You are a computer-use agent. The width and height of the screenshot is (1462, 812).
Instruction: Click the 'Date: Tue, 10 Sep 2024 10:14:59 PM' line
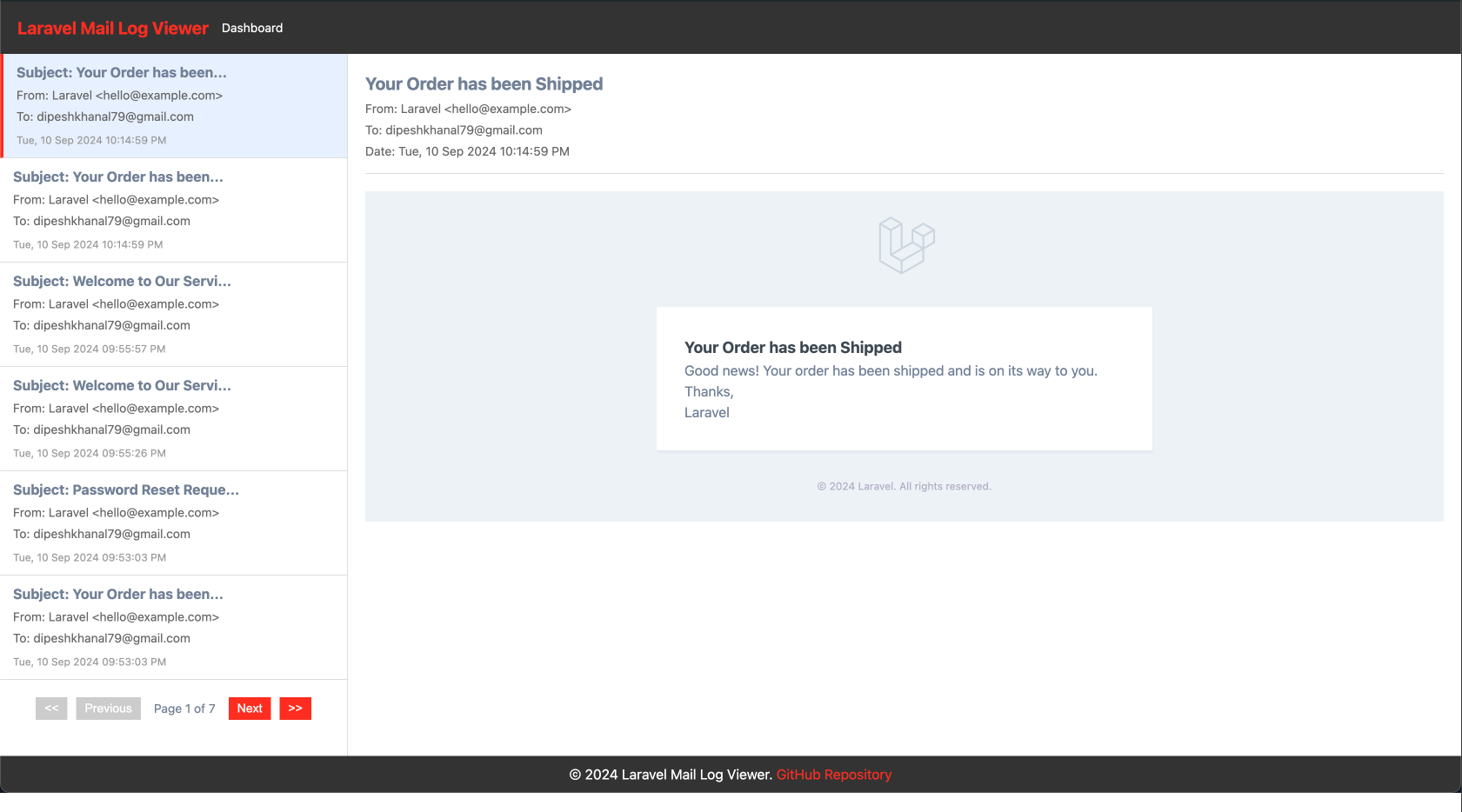pyautogui.click(x=467, y=151)
